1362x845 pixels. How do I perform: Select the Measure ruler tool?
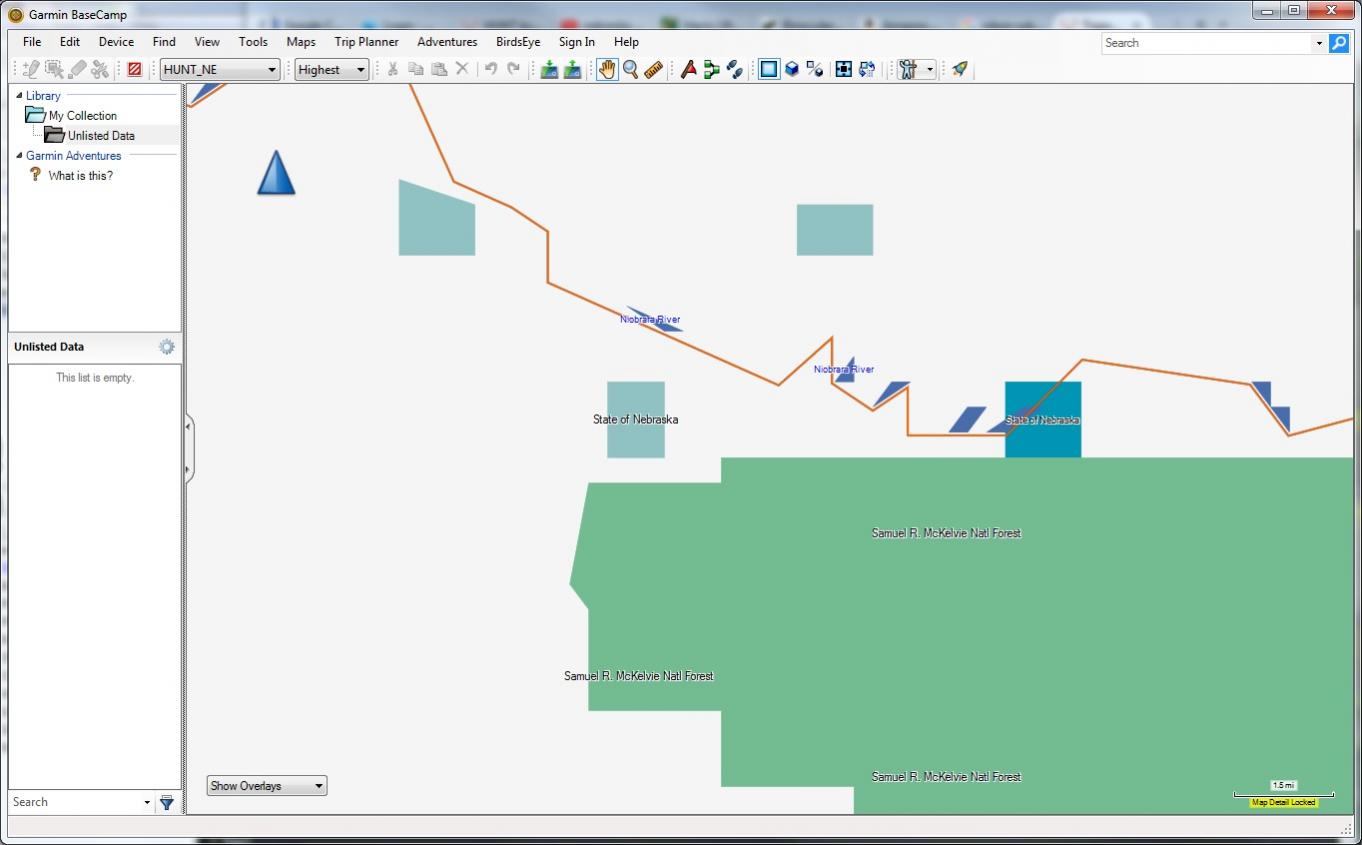pyautogui.click(x=654, y=69)
